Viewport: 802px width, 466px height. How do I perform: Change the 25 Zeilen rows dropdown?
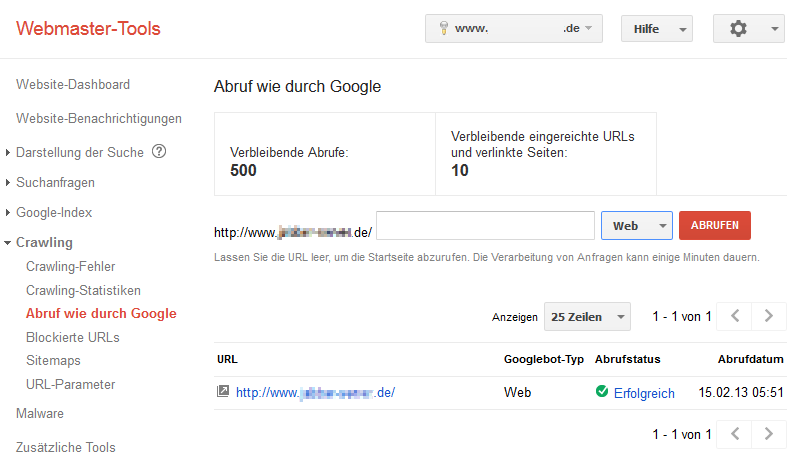point(587,317)
